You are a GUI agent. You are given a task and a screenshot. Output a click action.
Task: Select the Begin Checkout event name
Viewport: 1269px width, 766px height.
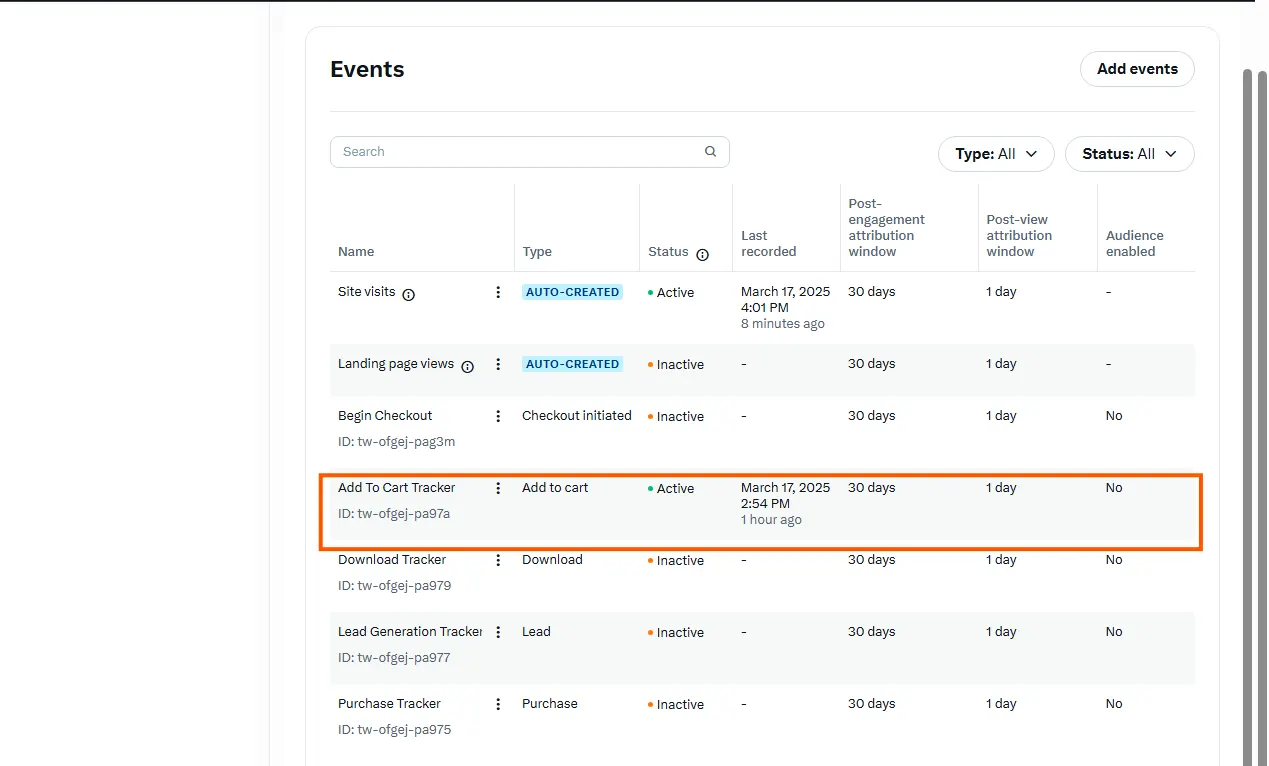point(385,416)
